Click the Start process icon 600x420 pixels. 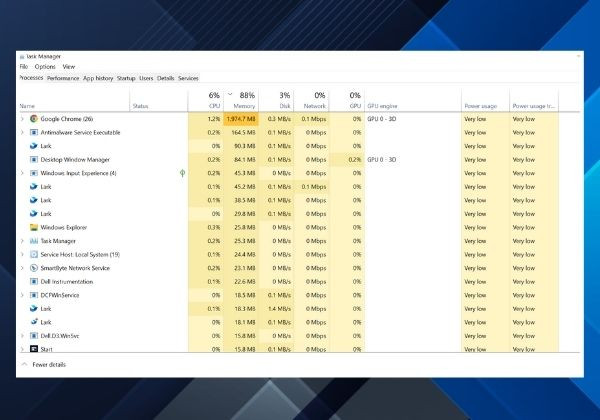(34, 349)
